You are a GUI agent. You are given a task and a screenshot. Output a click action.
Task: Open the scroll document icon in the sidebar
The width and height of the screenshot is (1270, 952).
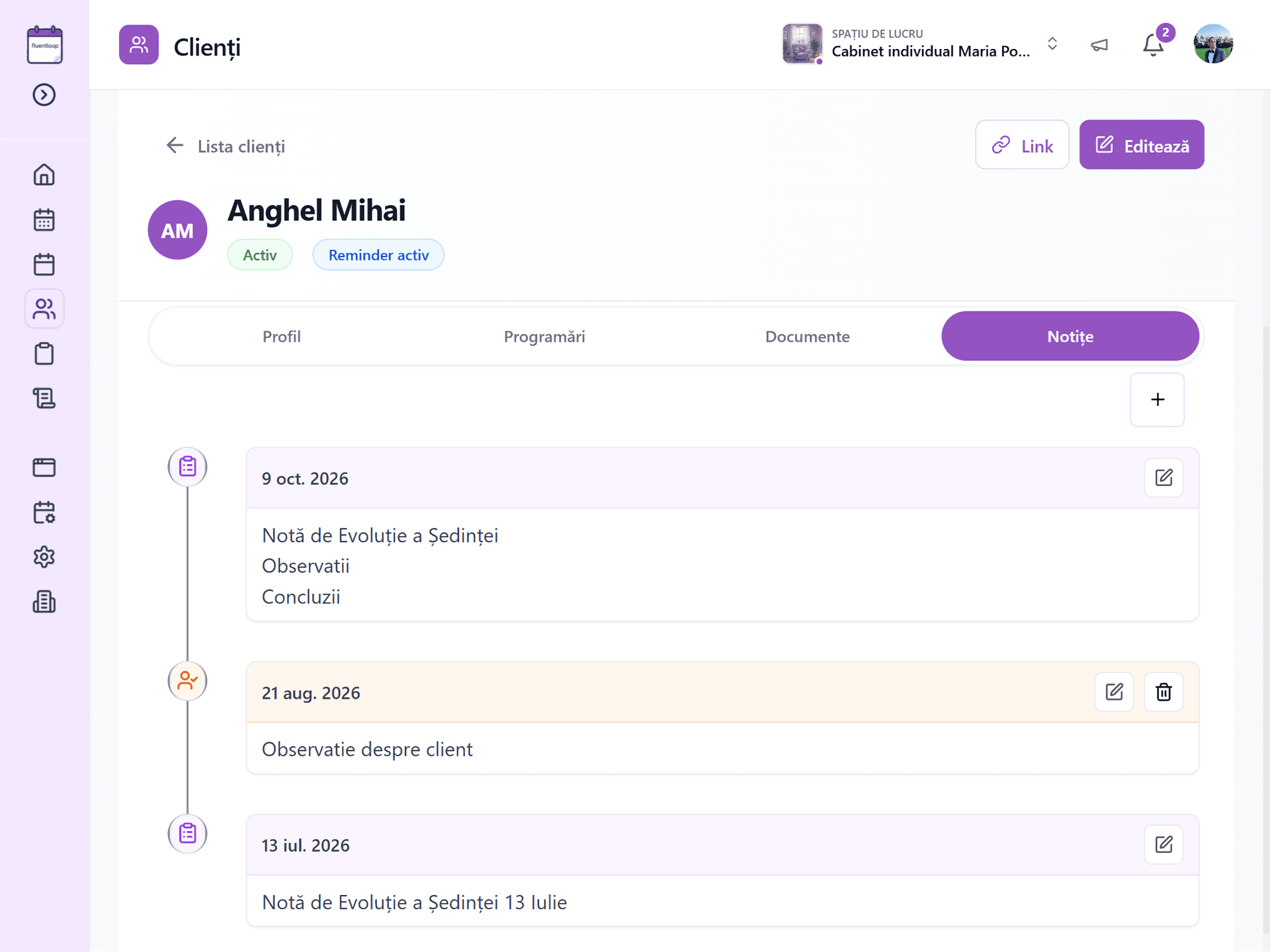[44, 398]
